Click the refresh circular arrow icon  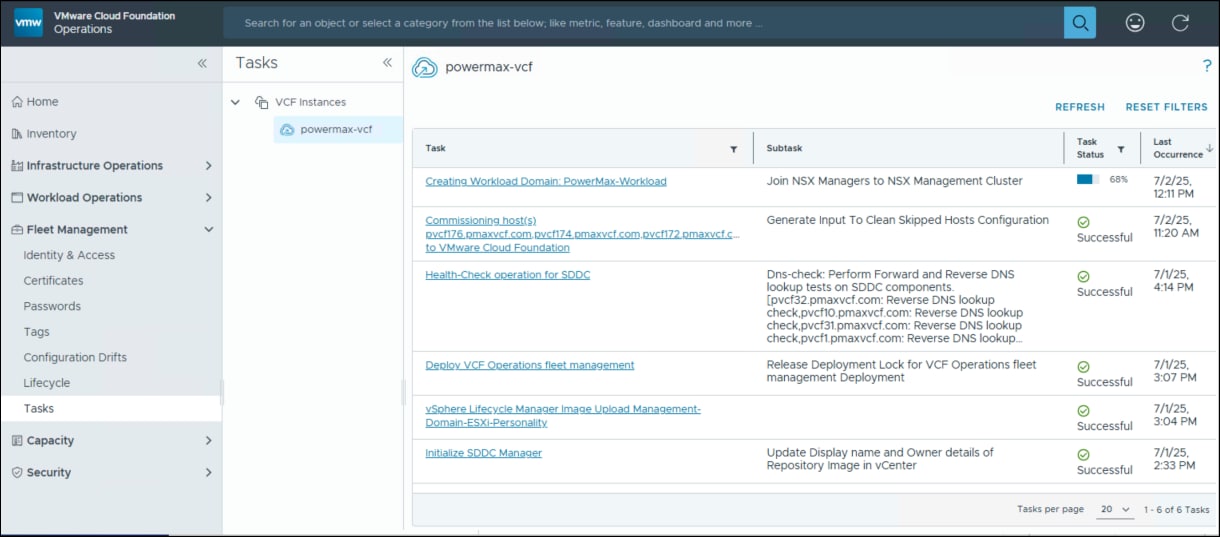pos(1180,22)
